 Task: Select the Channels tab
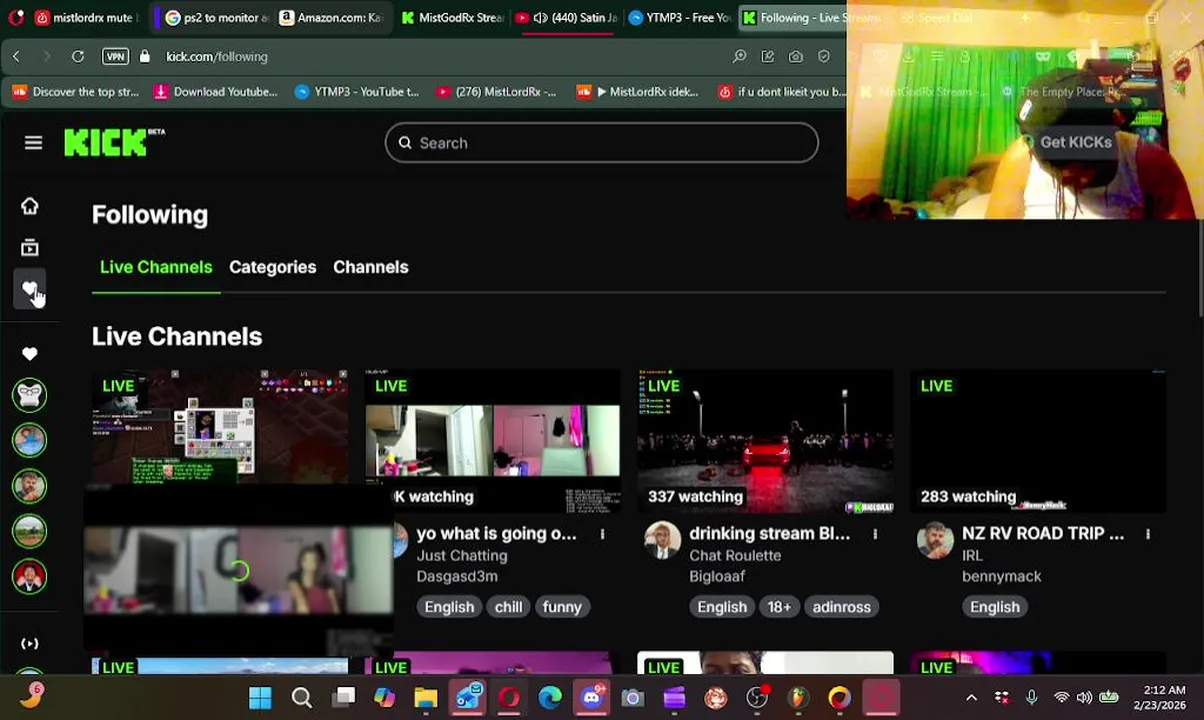pyautogui.click(x=370, y=267)
